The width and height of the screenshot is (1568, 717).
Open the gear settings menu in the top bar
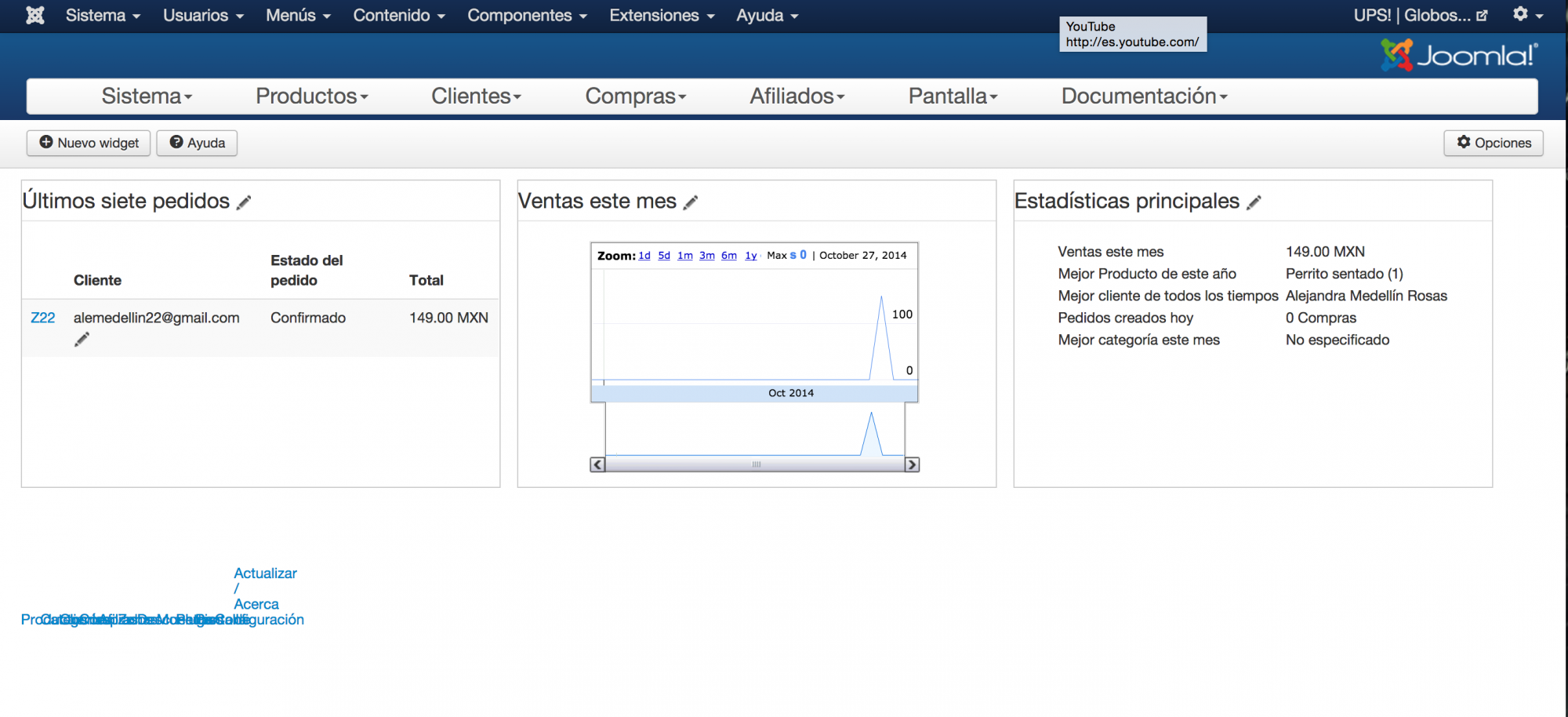coord(1527,15)
